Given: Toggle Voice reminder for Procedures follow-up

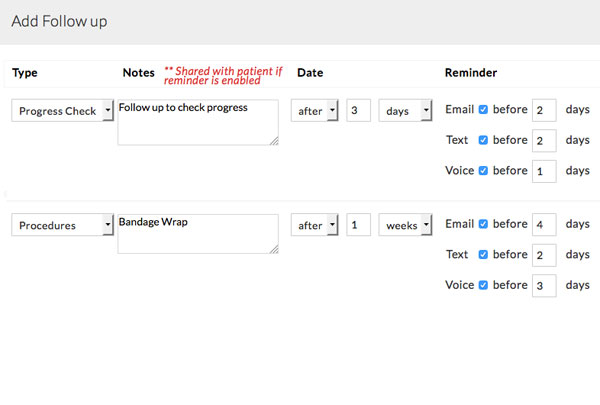Looking at the screenshot, I should pyautogui.click(x=484, y=285).
